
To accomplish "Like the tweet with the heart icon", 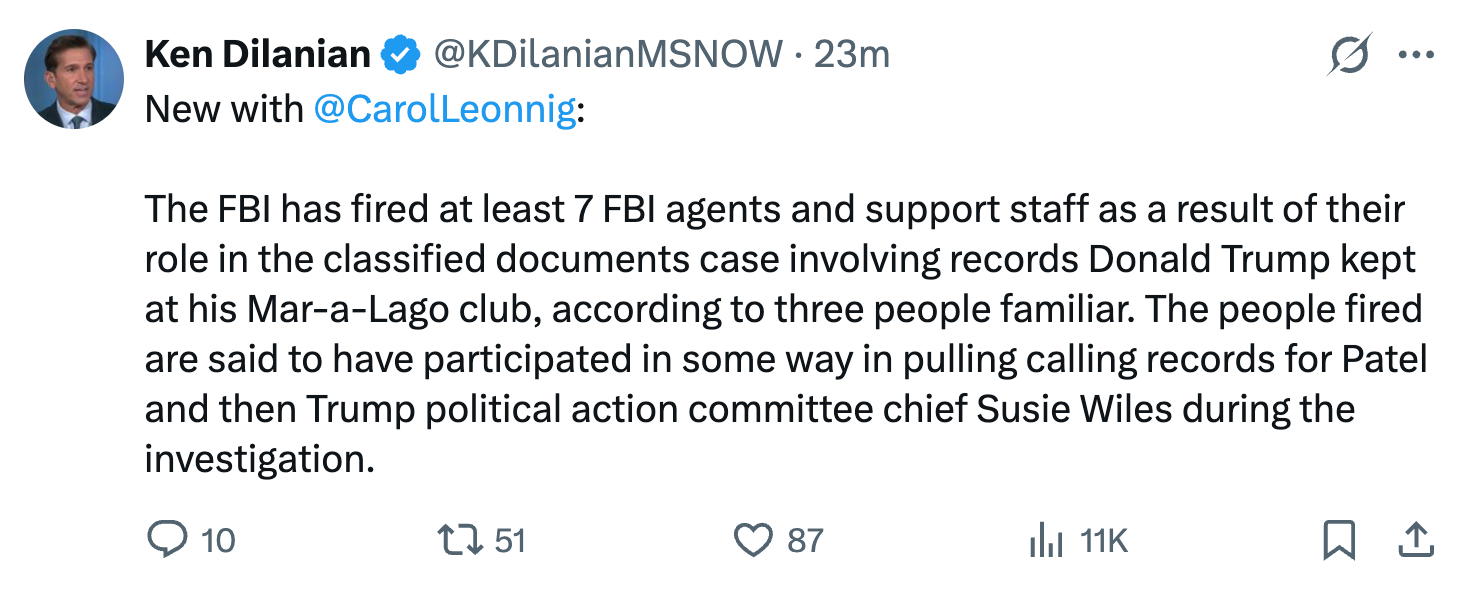I will pyautogui.click(x=755, y=540).
